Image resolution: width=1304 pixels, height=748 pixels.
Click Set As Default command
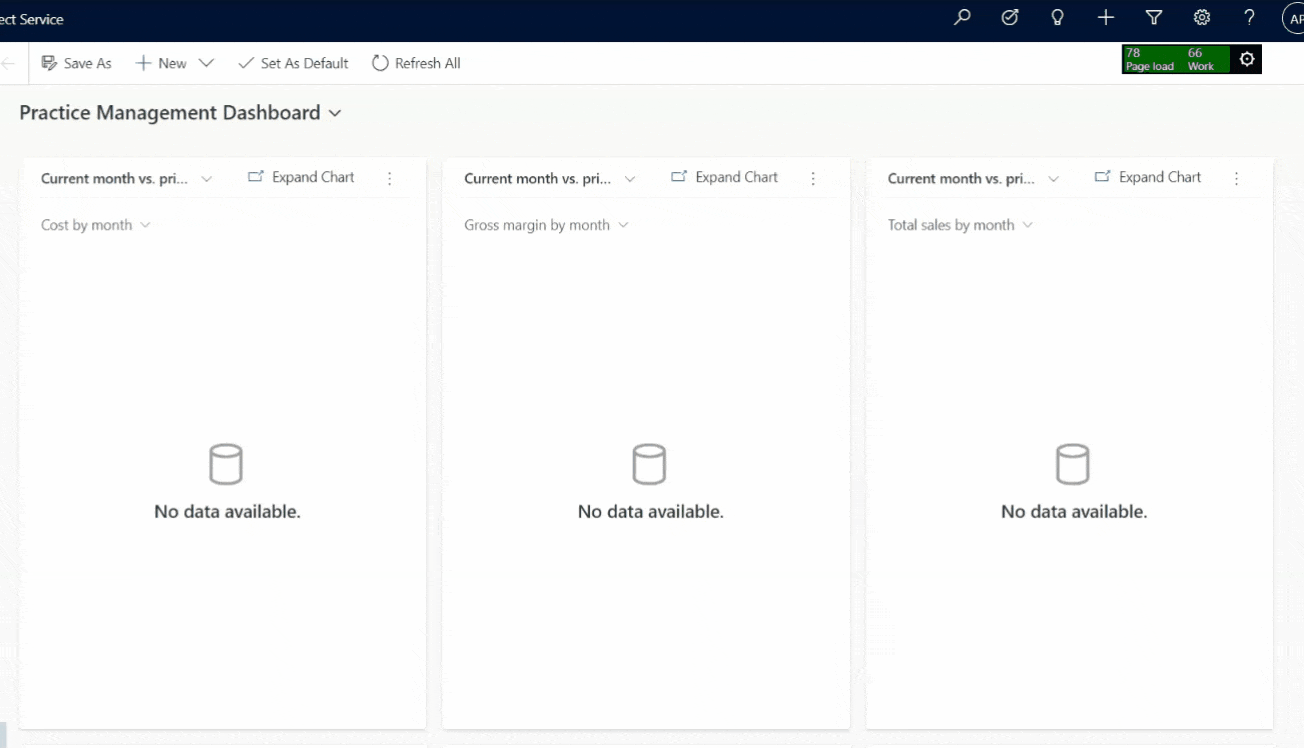[x=293, y=63]
